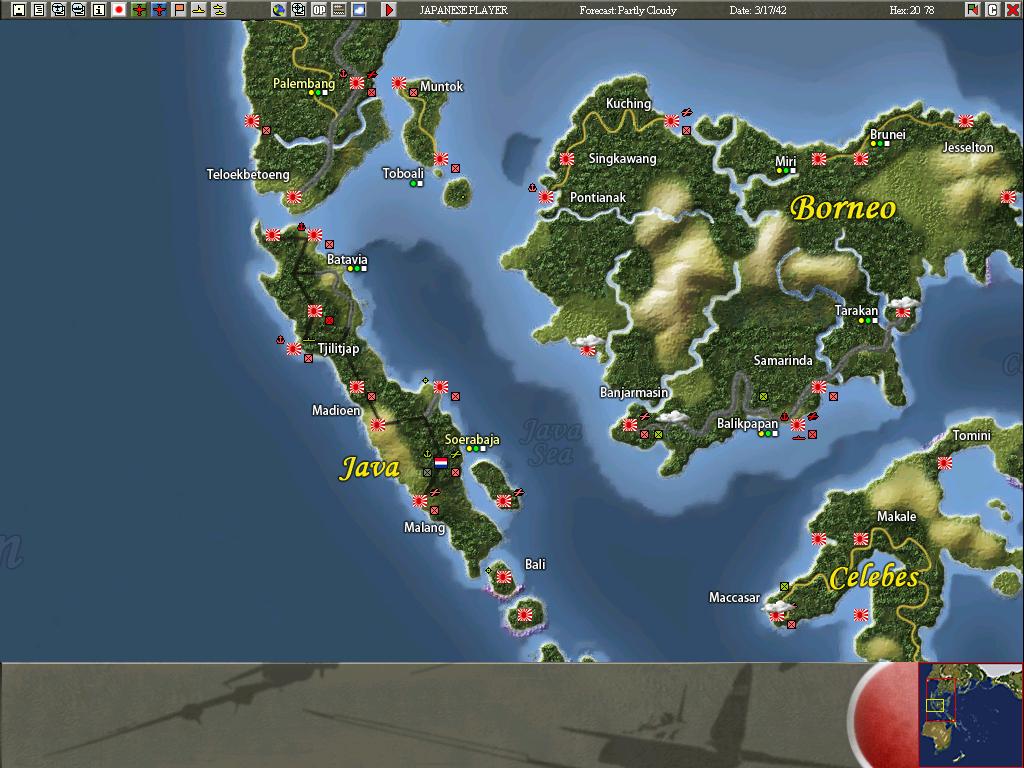Click the double yellow ships toolbar icon
This screenshot has height=768, width=1024.
click(x=219, y=10)
